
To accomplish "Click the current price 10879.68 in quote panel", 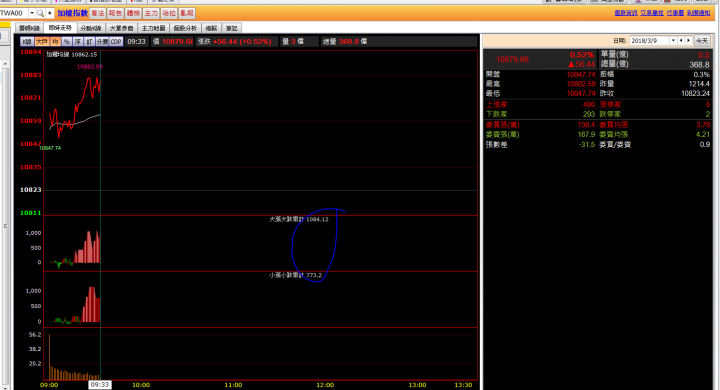I will point(512,59).
